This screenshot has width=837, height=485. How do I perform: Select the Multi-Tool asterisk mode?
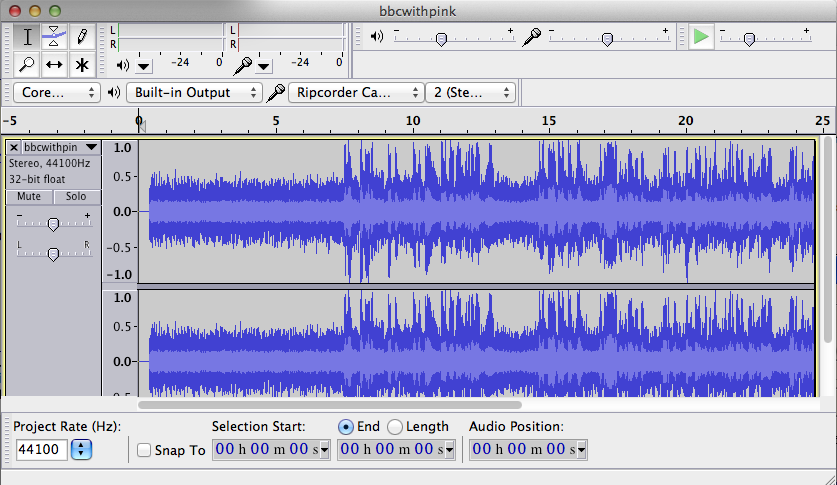(x=82, y=65)
